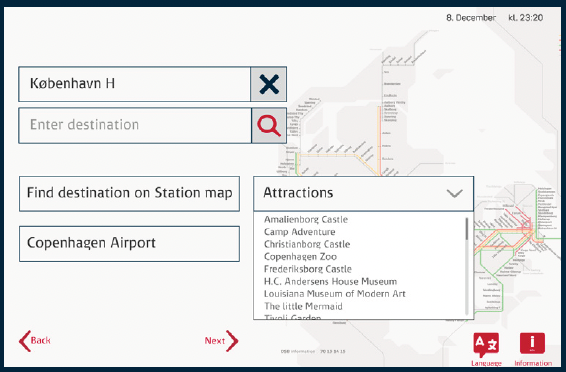Viewport: 566px width, 372px height.
Task: Open Find destination on Station map
Action: (x=129, y=194)
